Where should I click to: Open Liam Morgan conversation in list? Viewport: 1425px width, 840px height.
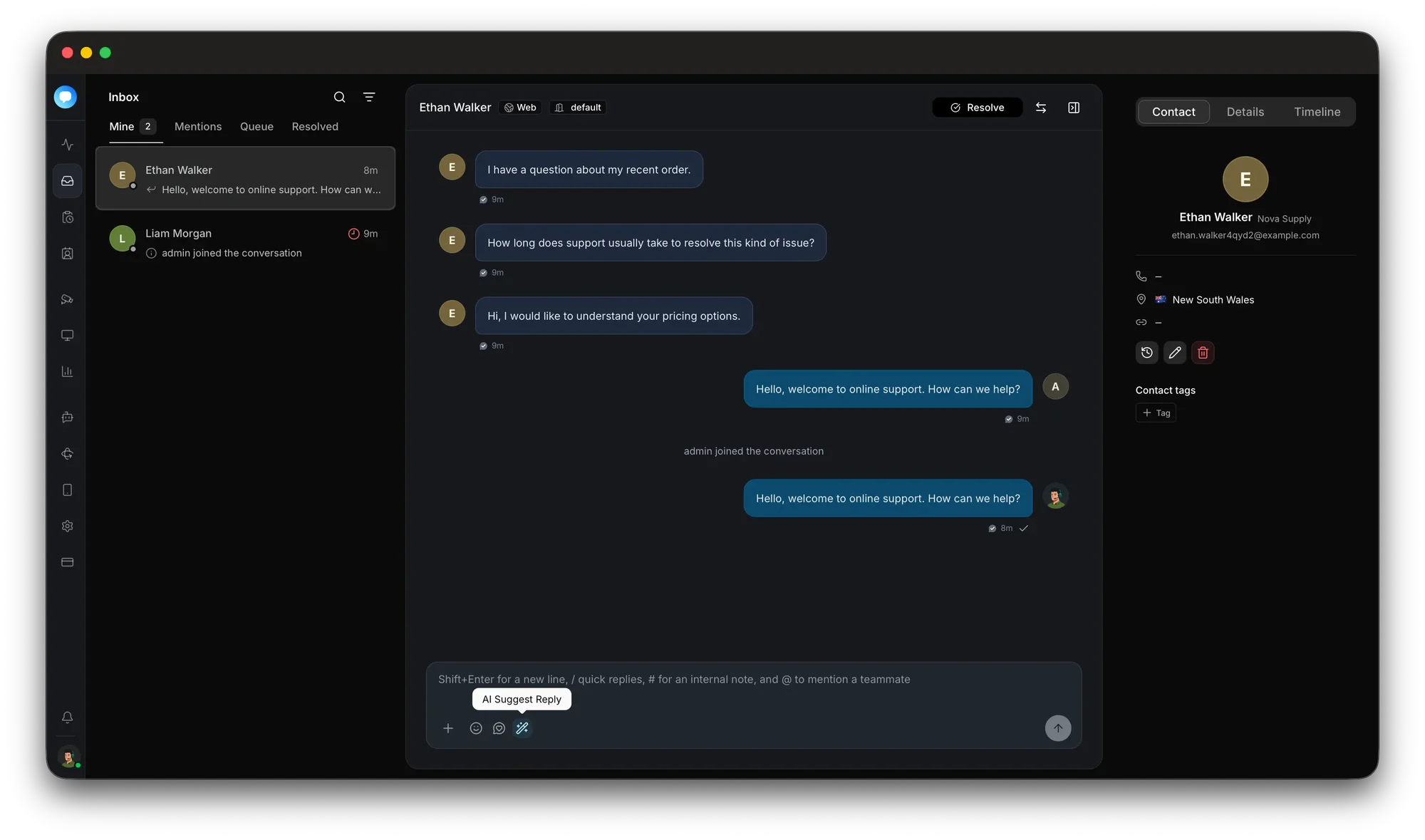[x=246, y=242]
